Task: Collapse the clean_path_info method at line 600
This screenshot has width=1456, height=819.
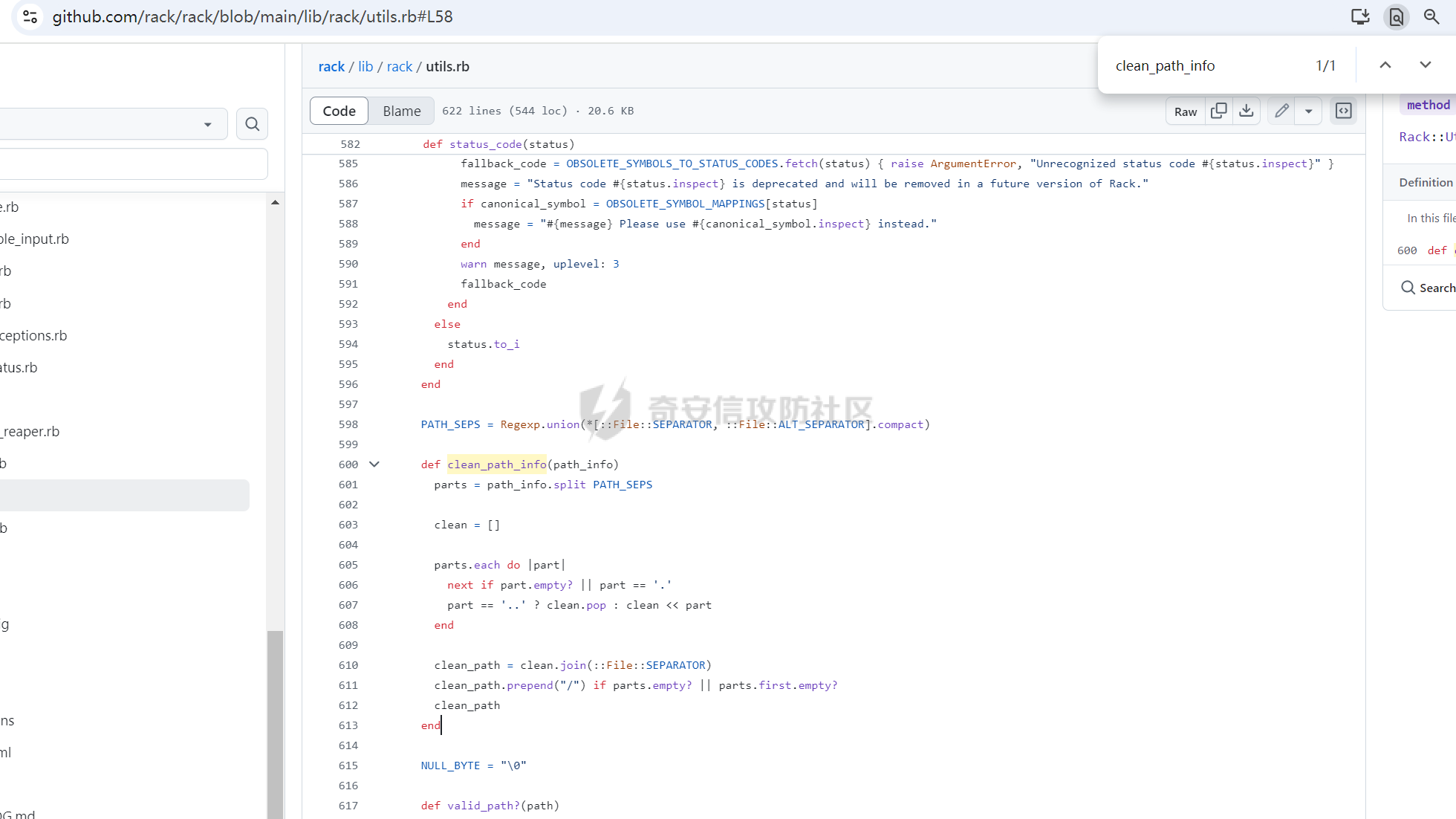Action: 374,464
